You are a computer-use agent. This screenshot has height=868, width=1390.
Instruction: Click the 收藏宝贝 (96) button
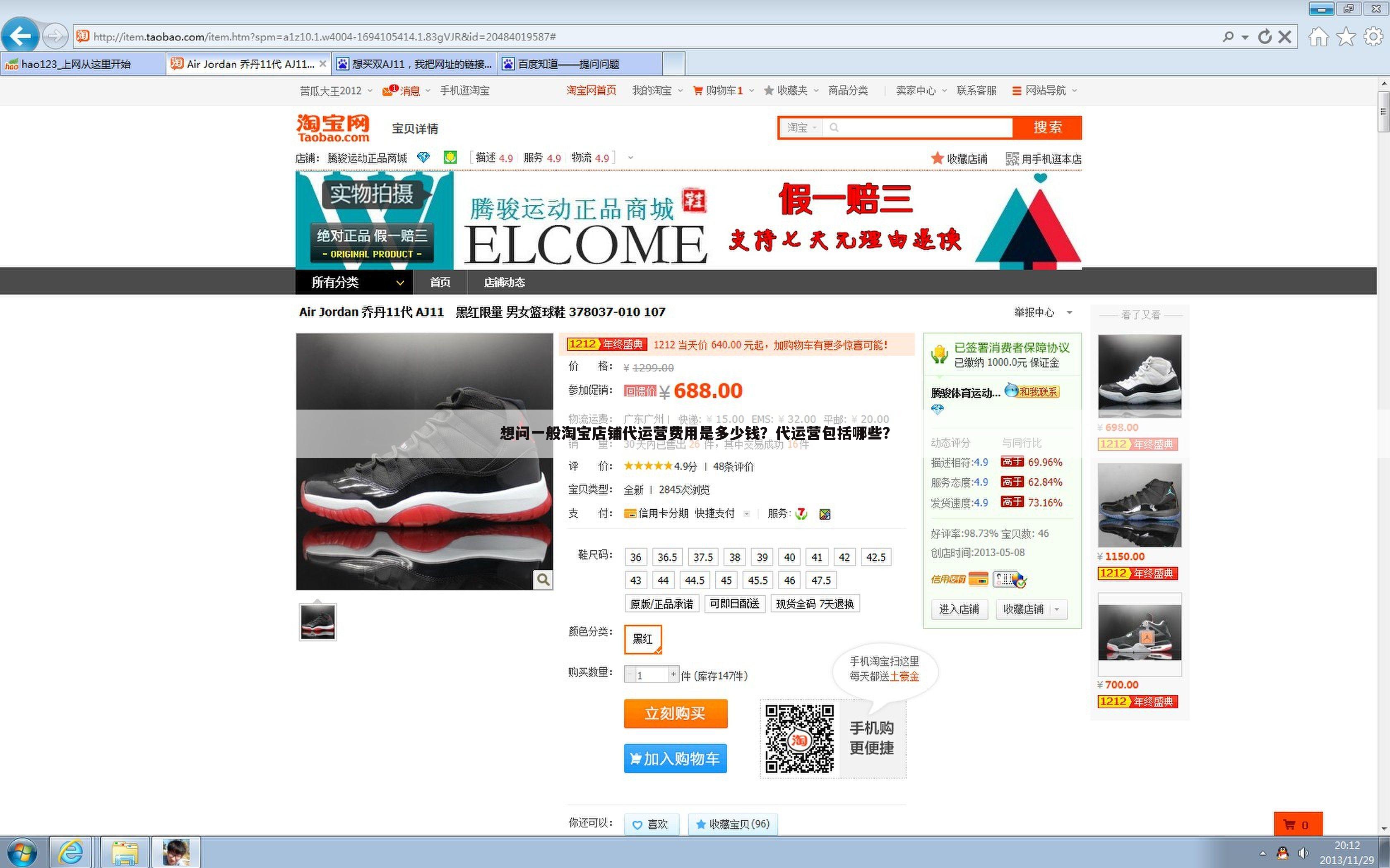(732, 825)
